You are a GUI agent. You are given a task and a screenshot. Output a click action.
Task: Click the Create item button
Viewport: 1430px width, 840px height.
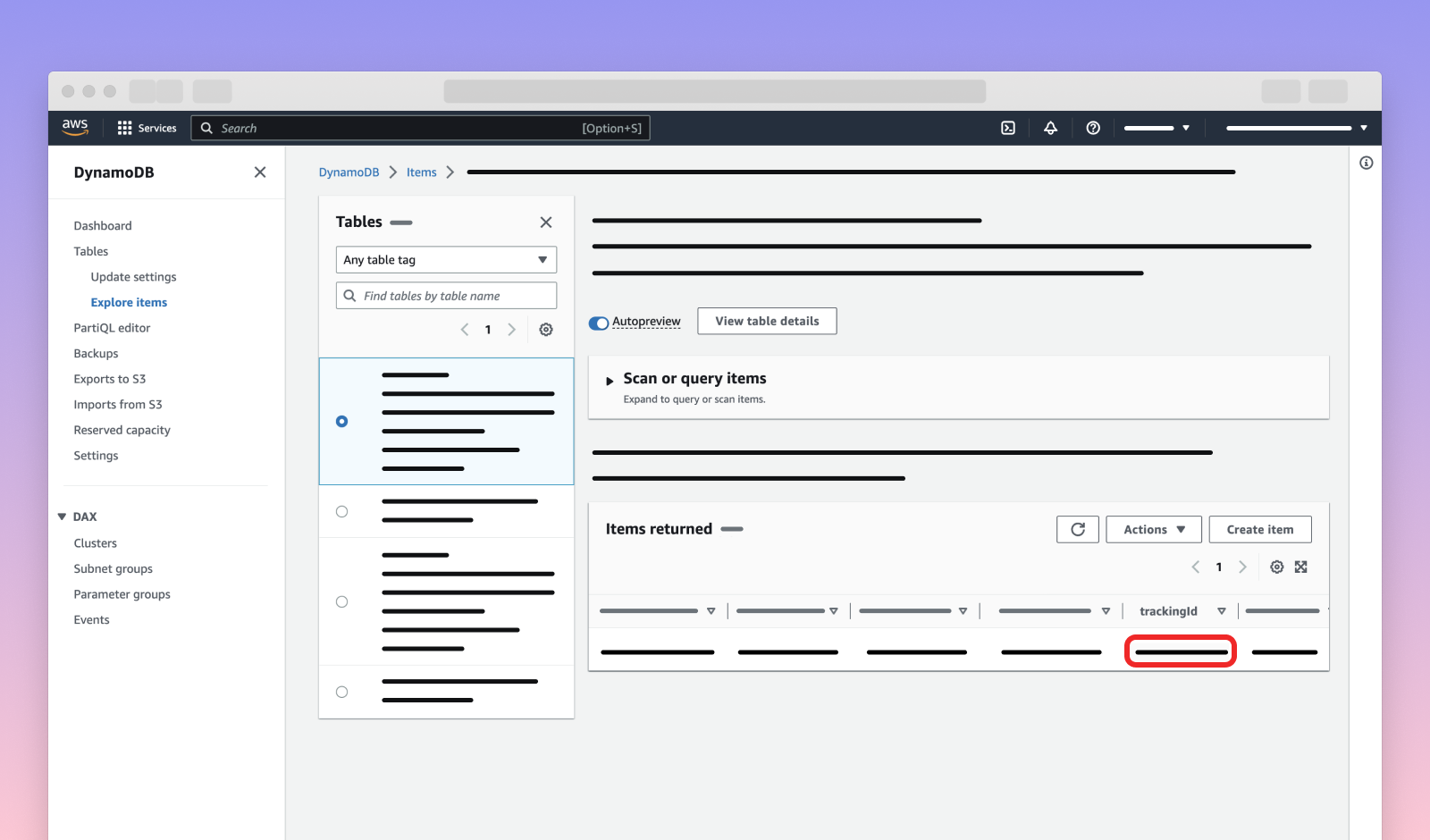(x=1260, y=529)
